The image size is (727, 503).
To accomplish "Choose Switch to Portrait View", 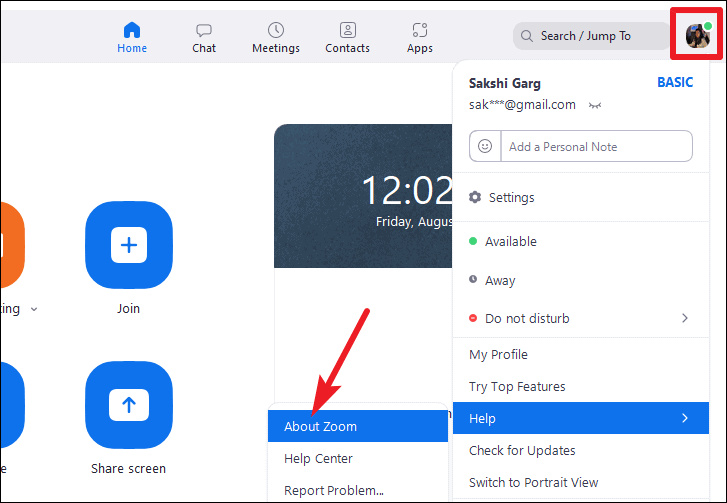I will tap(580, 483).
